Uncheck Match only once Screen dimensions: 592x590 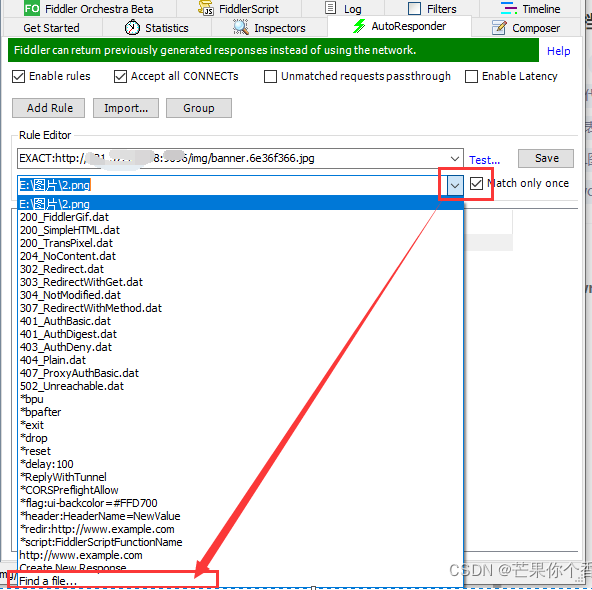click(476, 184)
